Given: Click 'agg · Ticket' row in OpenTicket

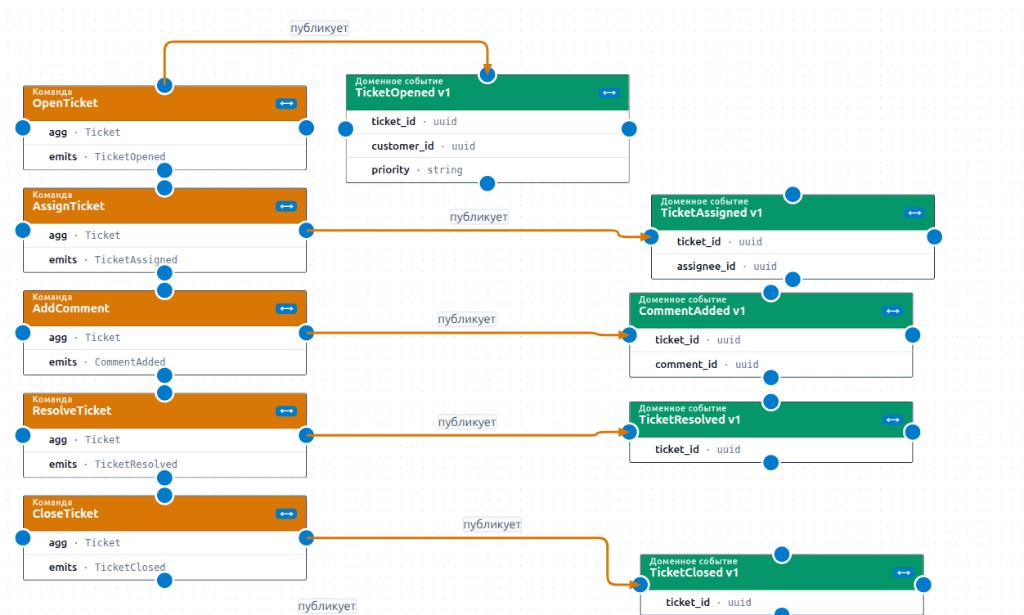Looking at the screenshot, I should coord(165,133).
